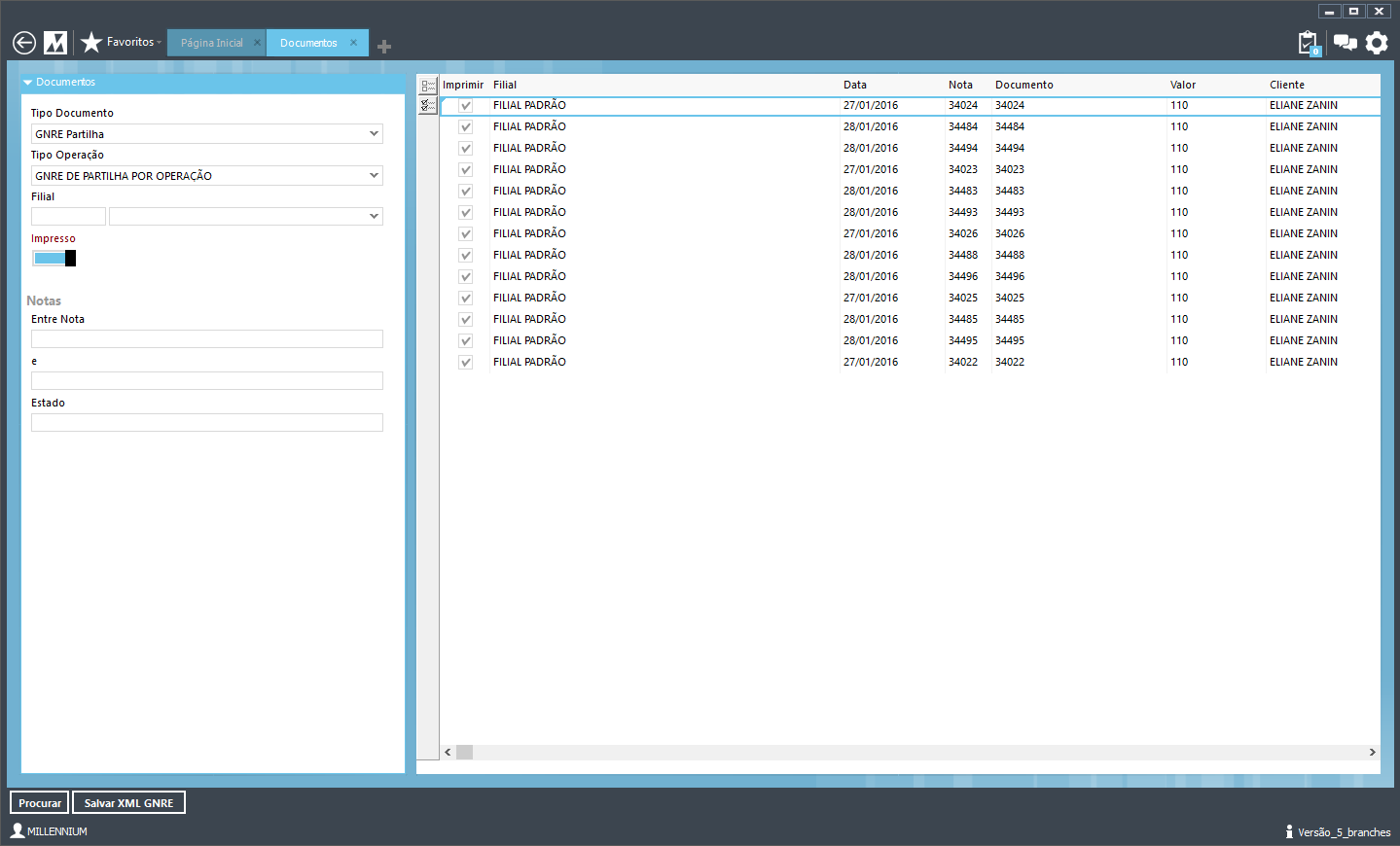The height and width of the screenshot is (846, 1400).
Task: Toggle Imprimir checkbox for nota 34022
Action: click(x=466, y=363)
